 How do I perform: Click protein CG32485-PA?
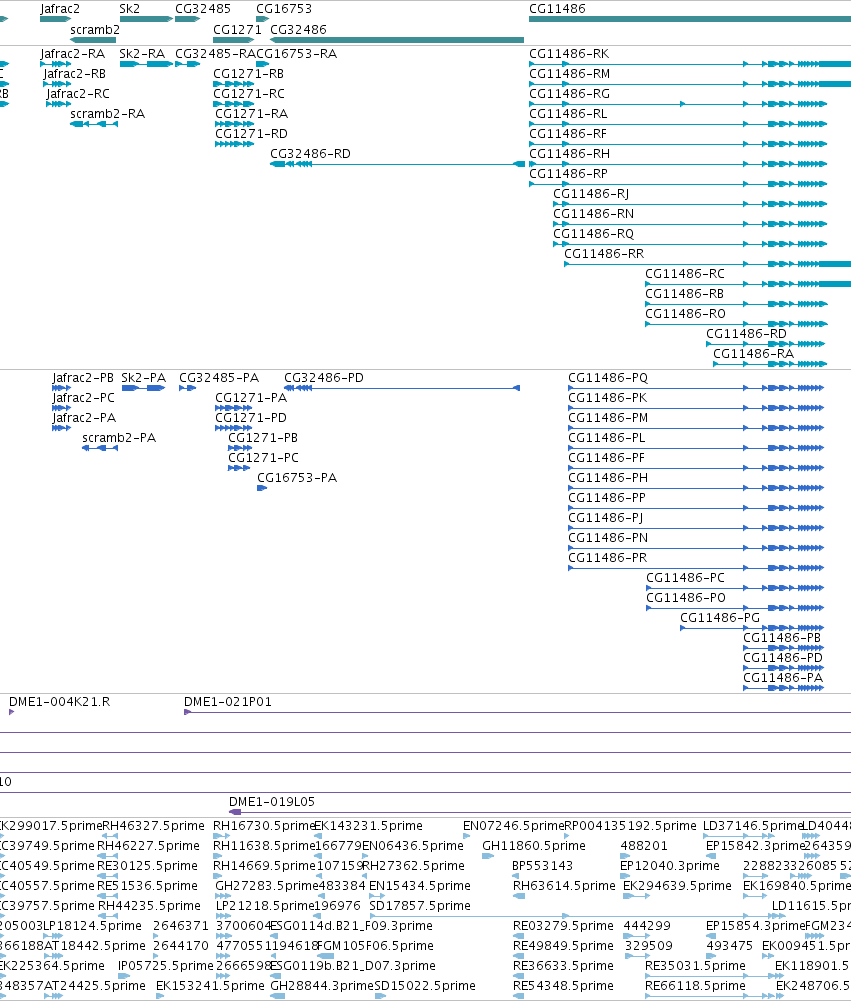(187, 388)
